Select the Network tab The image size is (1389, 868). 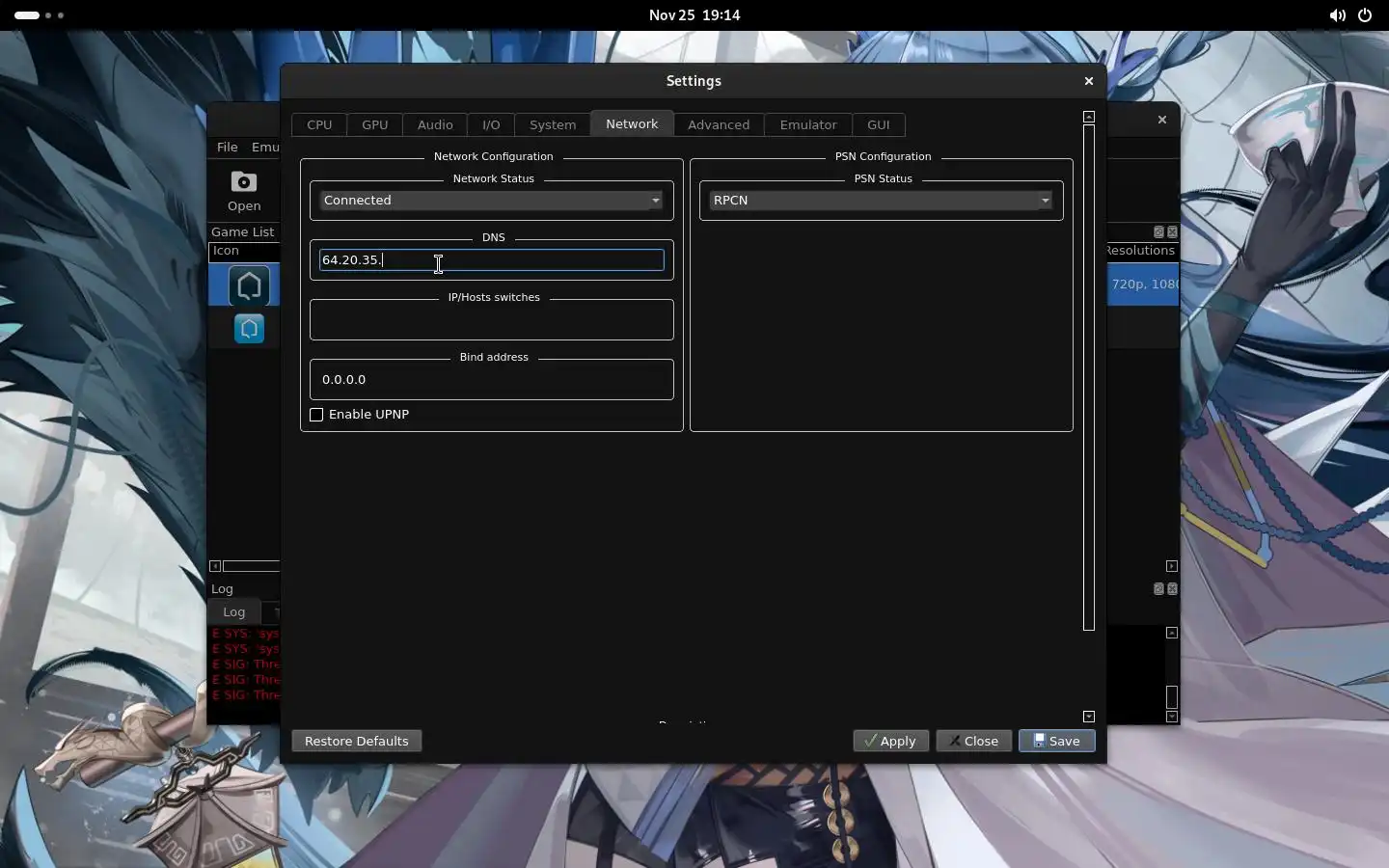click(632, 123)
